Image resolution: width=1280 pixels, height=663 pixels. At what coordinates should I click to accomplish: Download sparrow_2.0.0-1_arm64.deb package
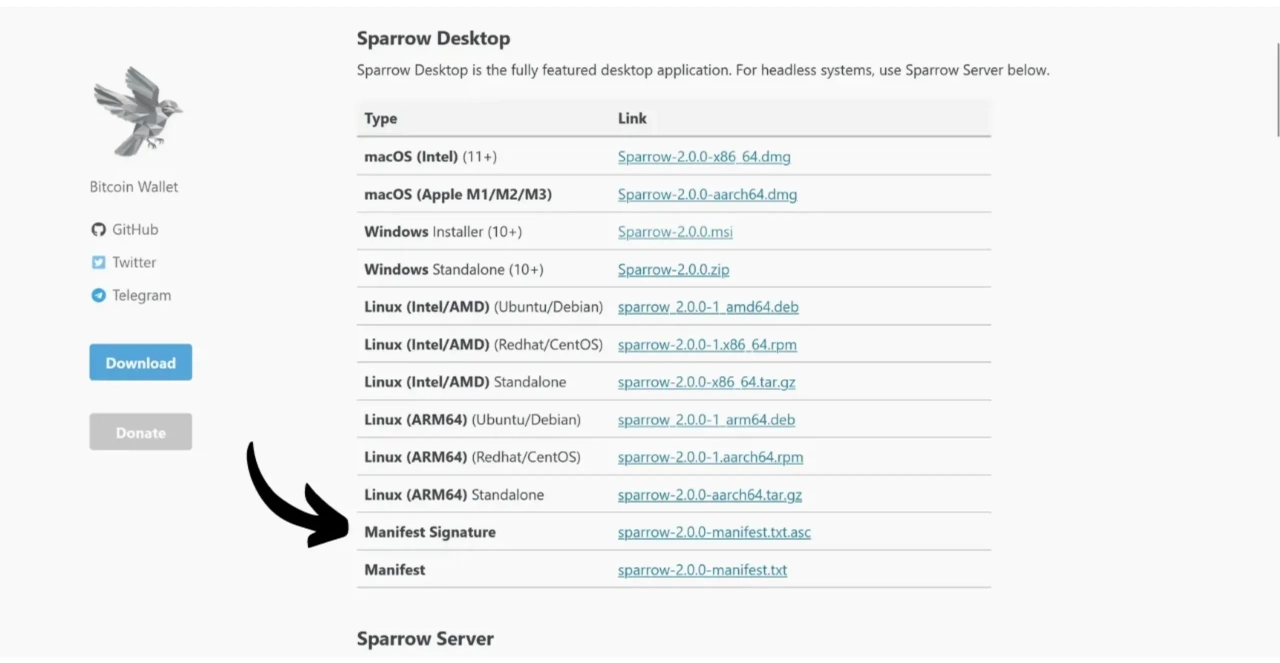pos(706,420)
